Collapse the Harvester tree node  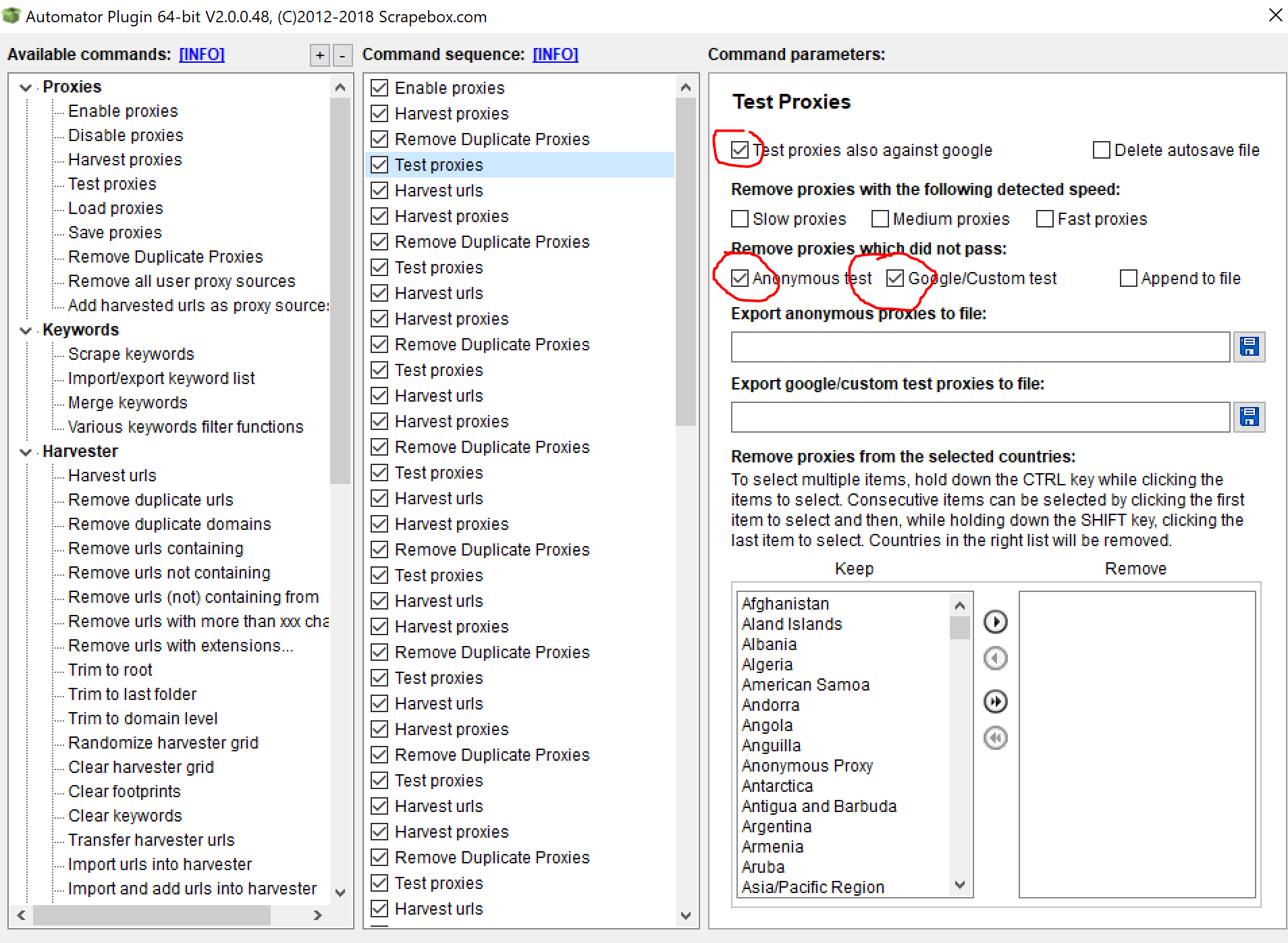click(26, 452)
